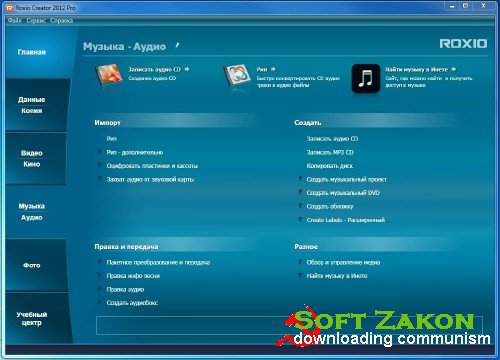Screen dimensions: 500x360
Task: Click Записать MP3 CD link
Action: coord(330,152)
